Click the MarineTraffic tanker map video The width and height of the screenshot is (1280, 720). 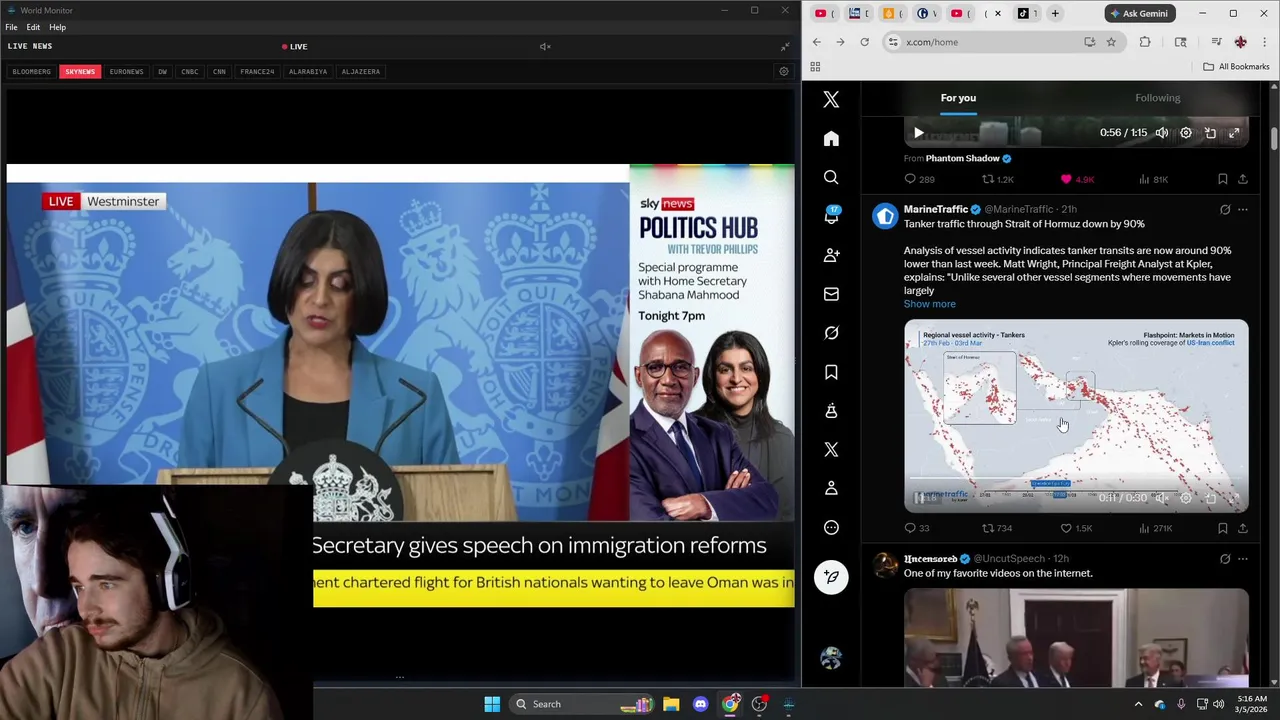coord(1076,416)
